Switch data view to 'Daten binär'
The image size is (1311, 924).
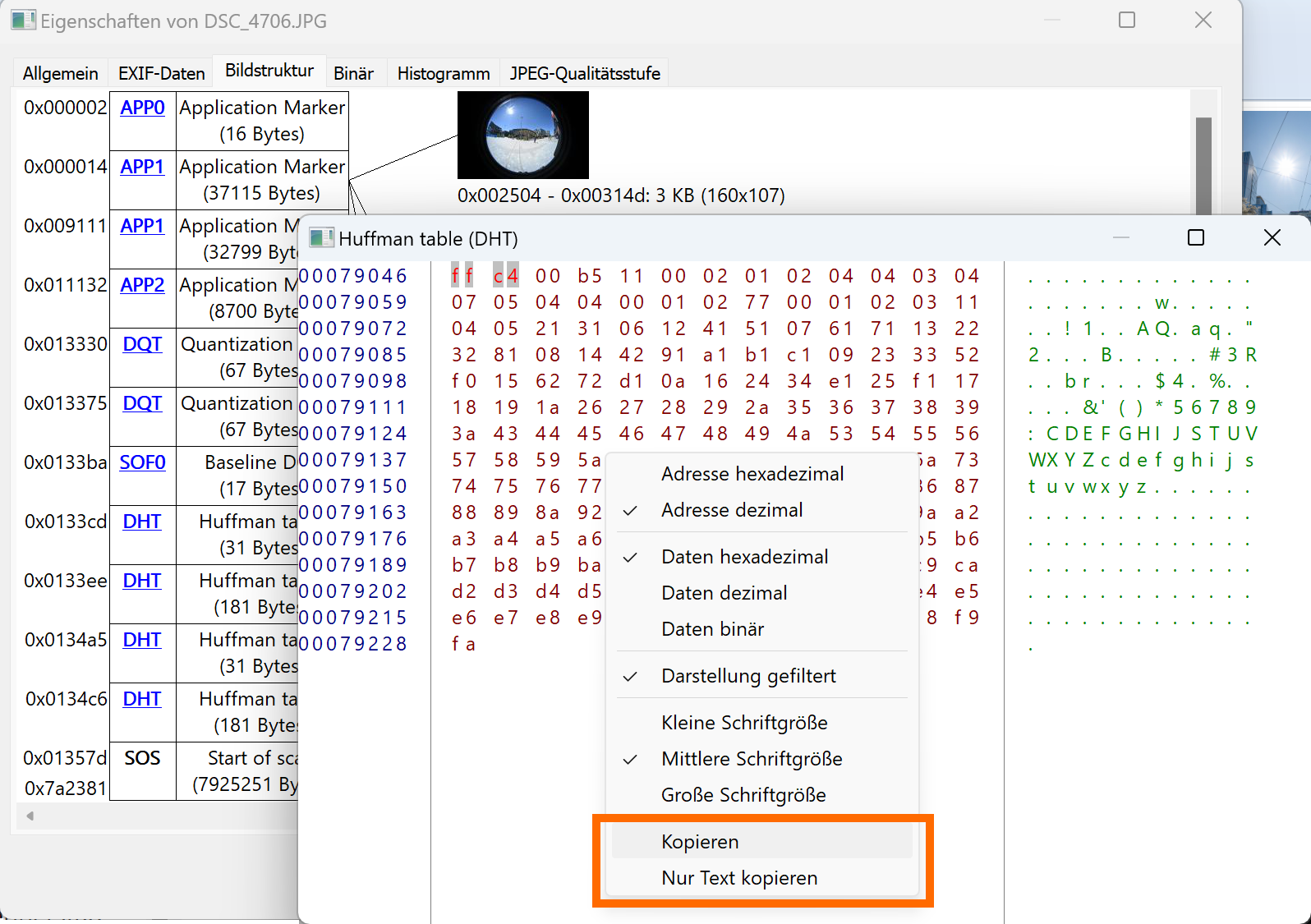tap(712, 629)
